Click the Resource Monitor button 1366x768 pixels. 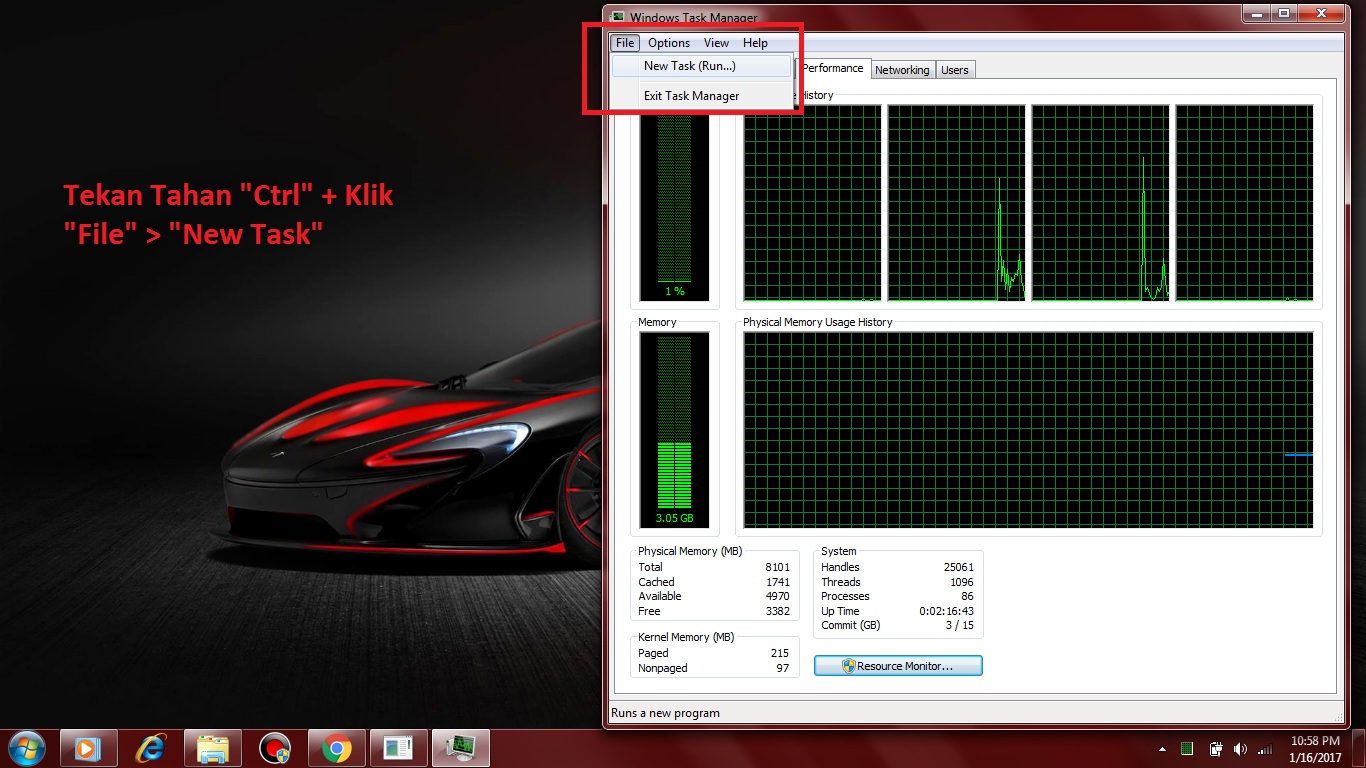tap(898, 666)
